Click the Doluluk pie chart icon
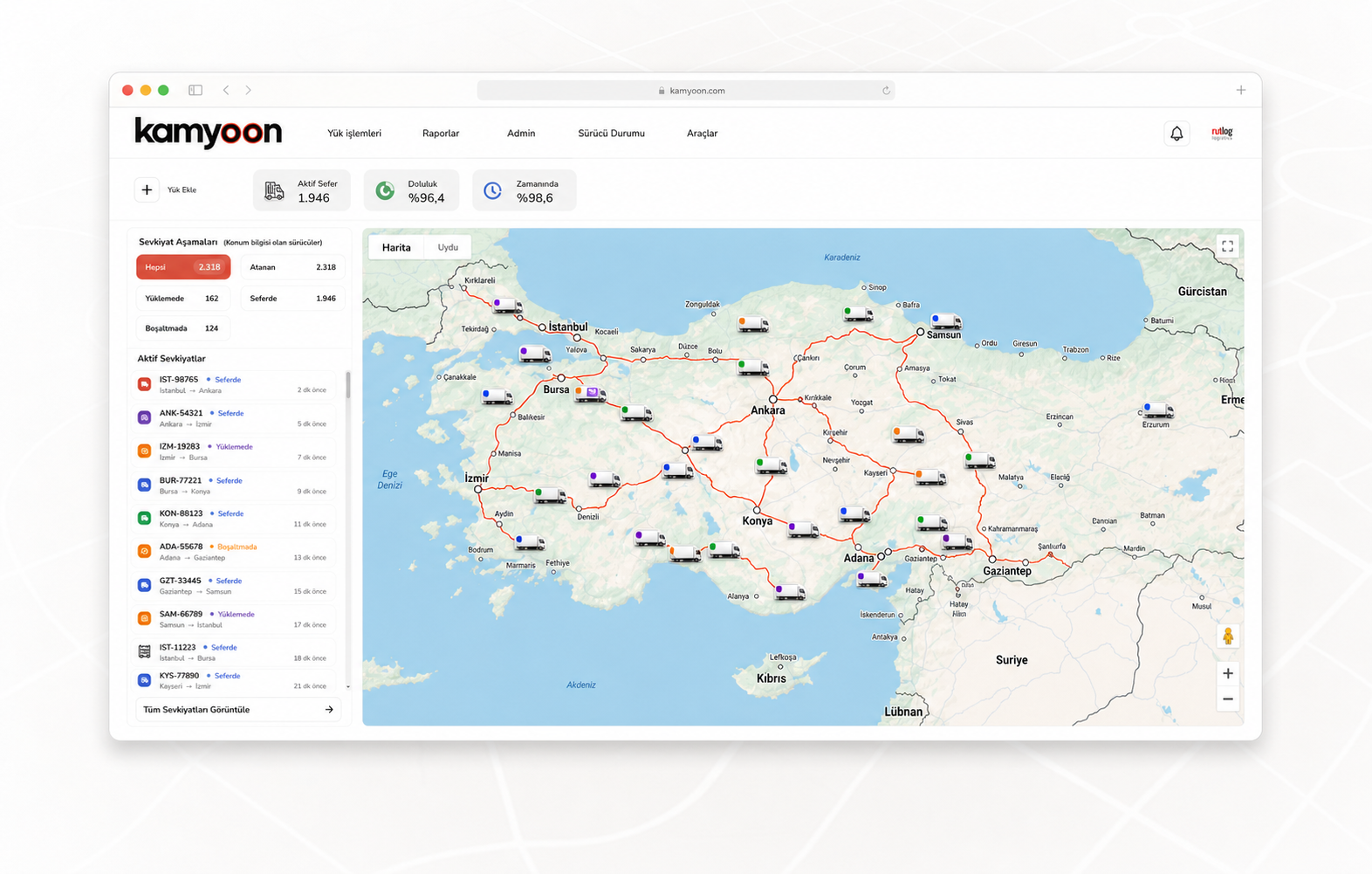This screenshot has height=874, width=1372. (x=385, y=190)
